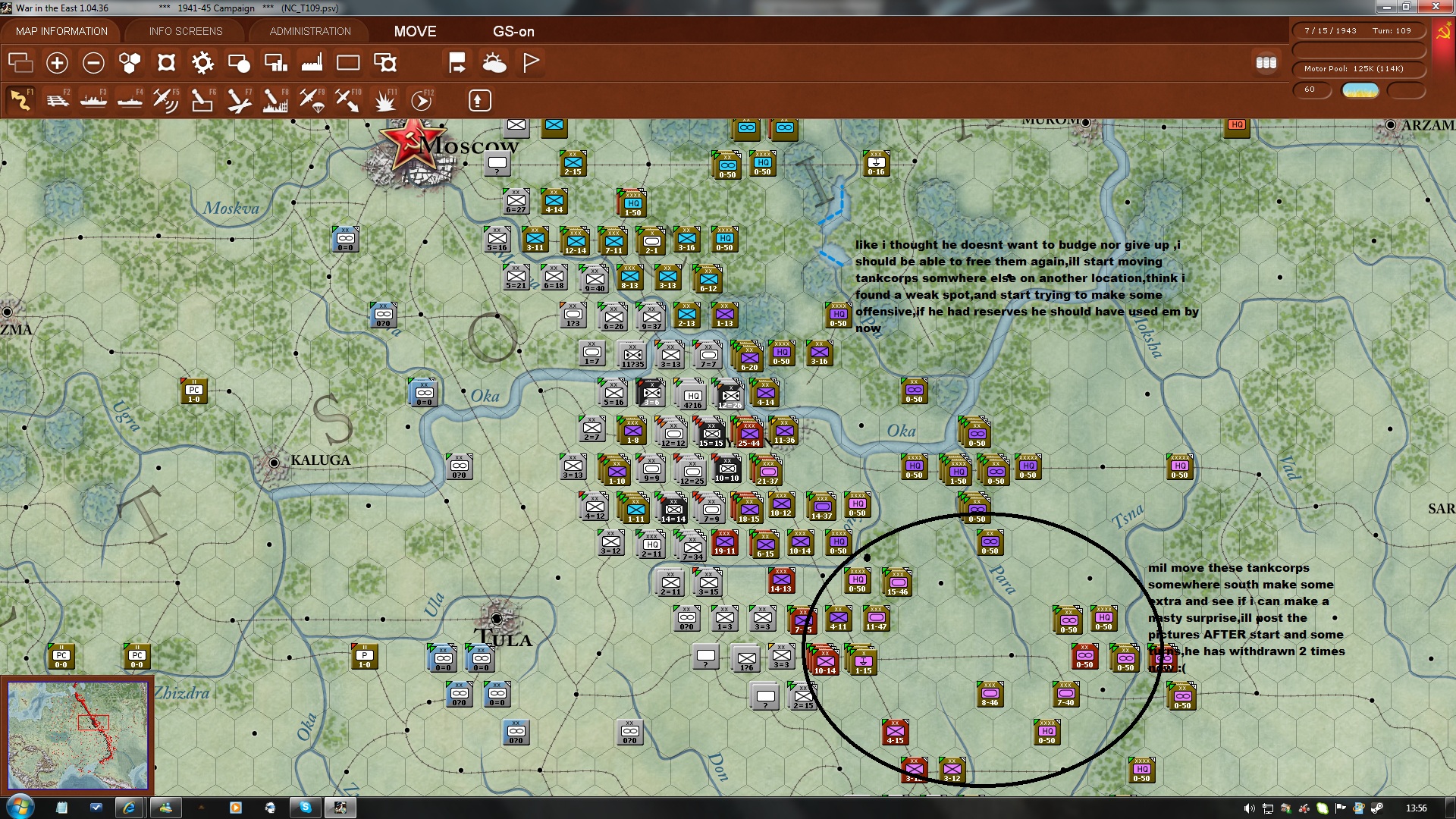Select the red 19-11 unit counter
The width and height of the screenshot is (1456, 819).
coord(724,543)
